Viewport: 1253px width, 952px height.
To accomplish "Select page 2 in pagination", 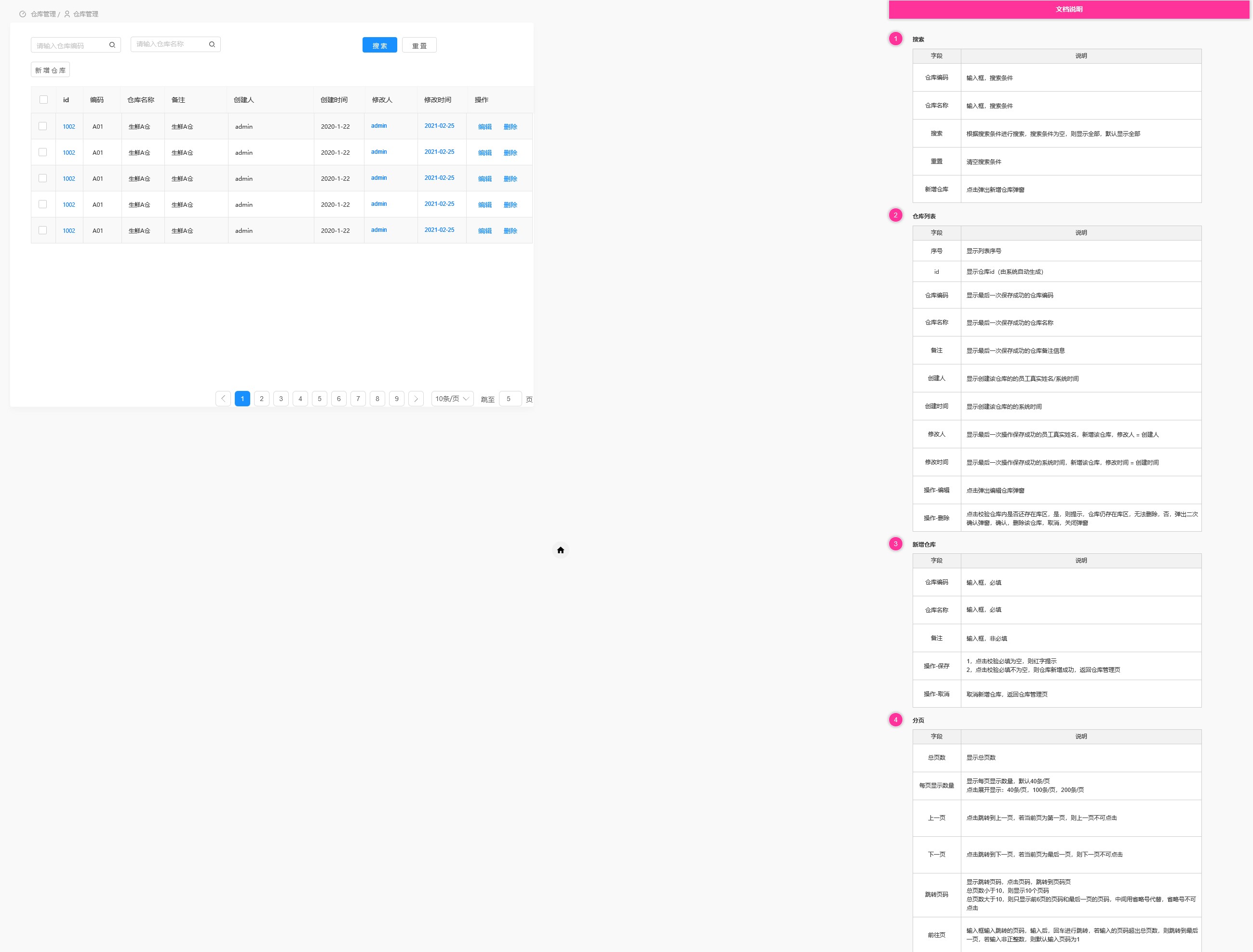I will tap(262, 398).
